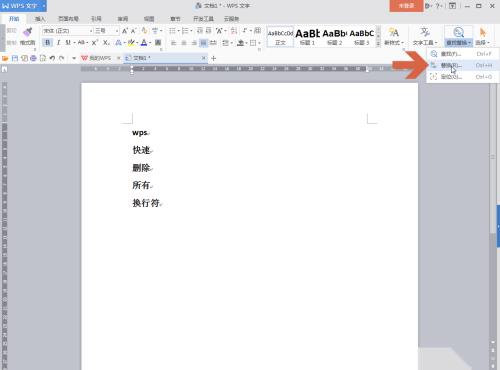This screenshot has width=500, height=370.
Task: Click the yellow text highlight color swatch
Action: [131, 42]
